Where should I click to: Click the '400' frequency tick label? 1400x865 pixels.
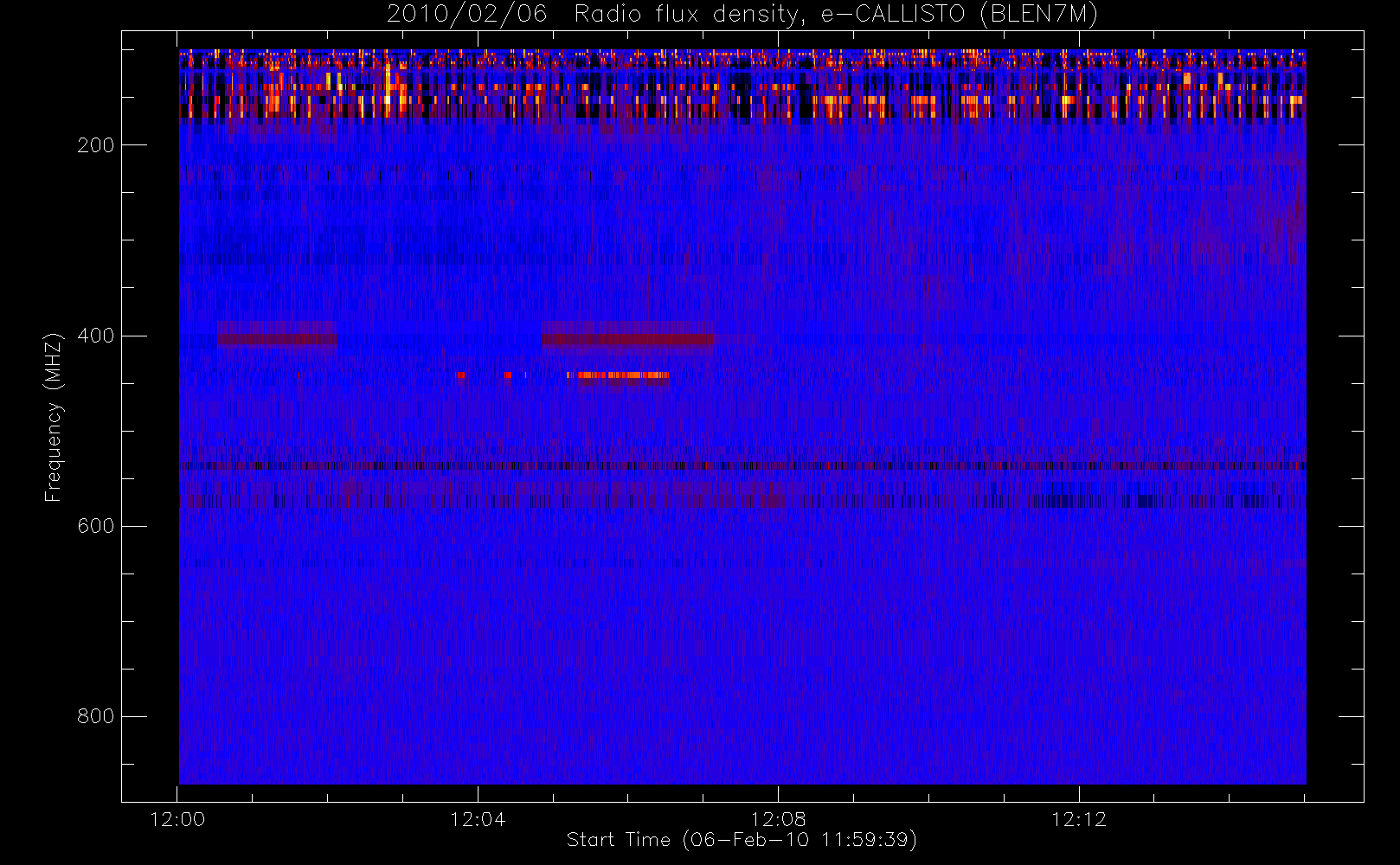(96, 336)
